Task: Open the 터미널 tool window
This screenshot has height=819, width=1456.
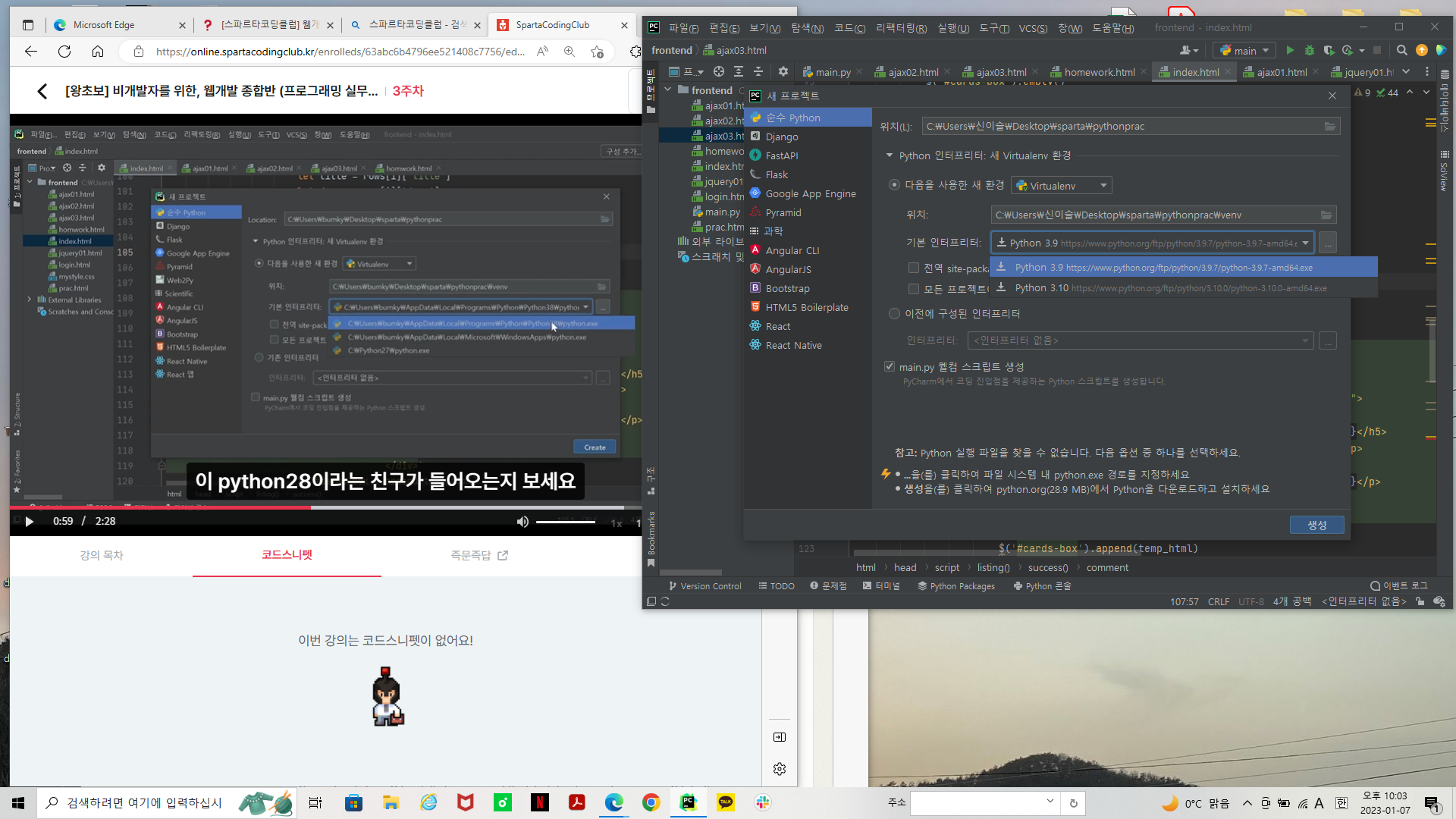Action: pyautogui.click(x=881, y=586)
